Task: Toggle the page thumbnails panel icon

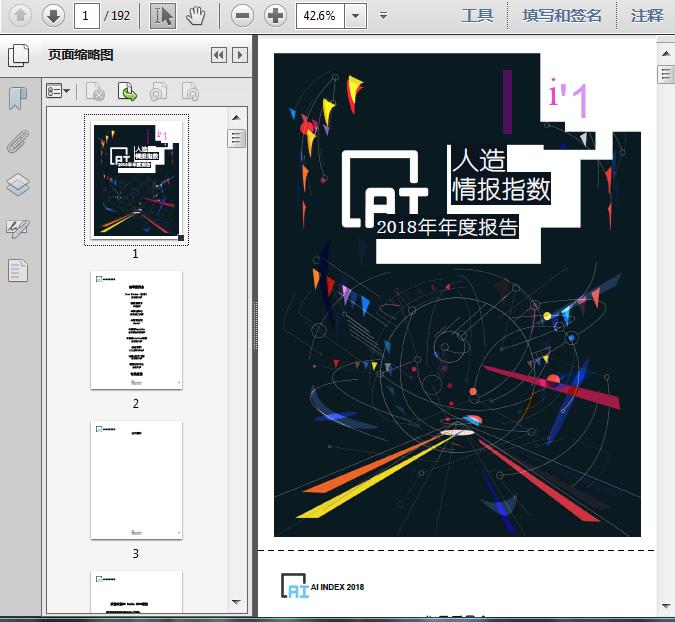Action: [x=18, y=55]
